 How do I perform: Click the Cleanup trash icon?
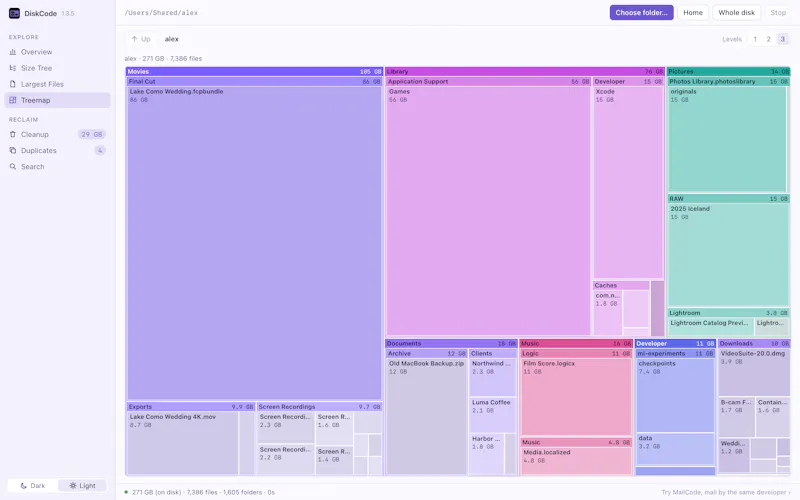(x=13, y=134)
